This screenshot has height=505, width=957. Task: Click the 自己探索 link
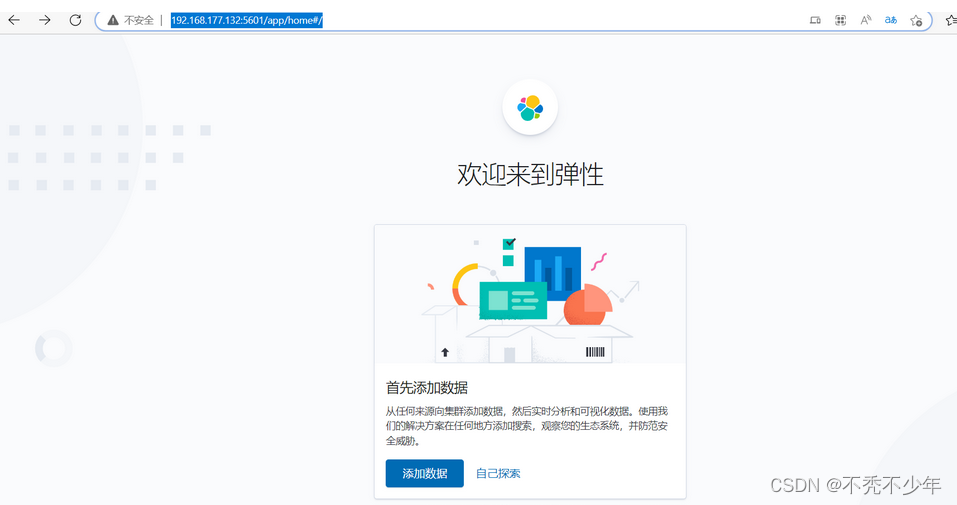click(x=498, y=473)
